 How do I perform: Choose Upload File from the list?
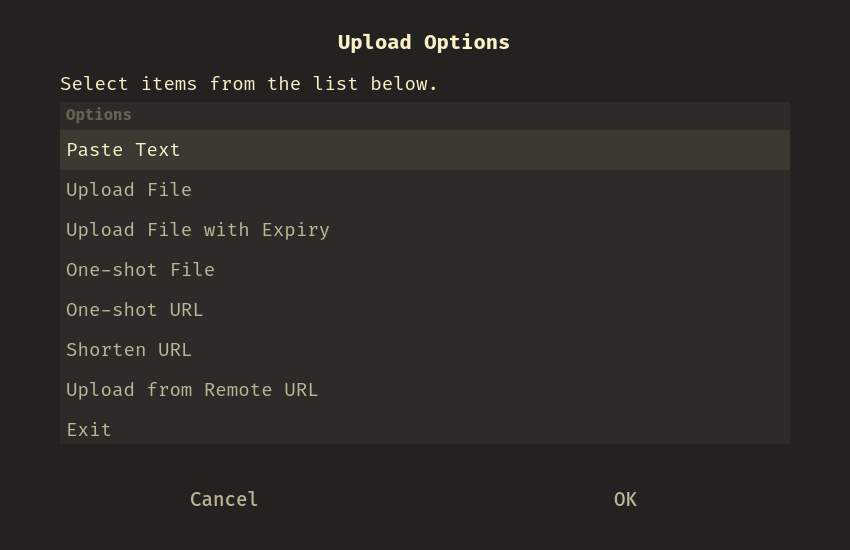click(x=424, y=190)
